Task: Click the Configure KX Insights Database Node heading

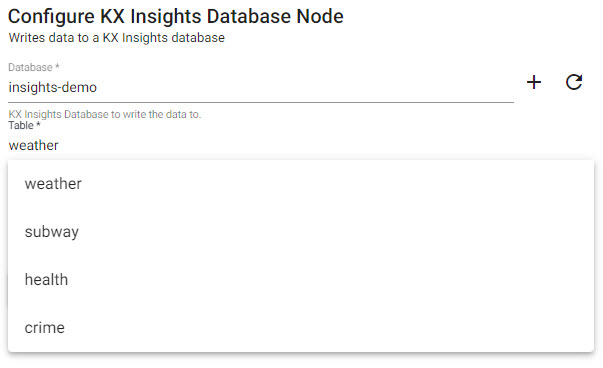Action: coord(176,16)
